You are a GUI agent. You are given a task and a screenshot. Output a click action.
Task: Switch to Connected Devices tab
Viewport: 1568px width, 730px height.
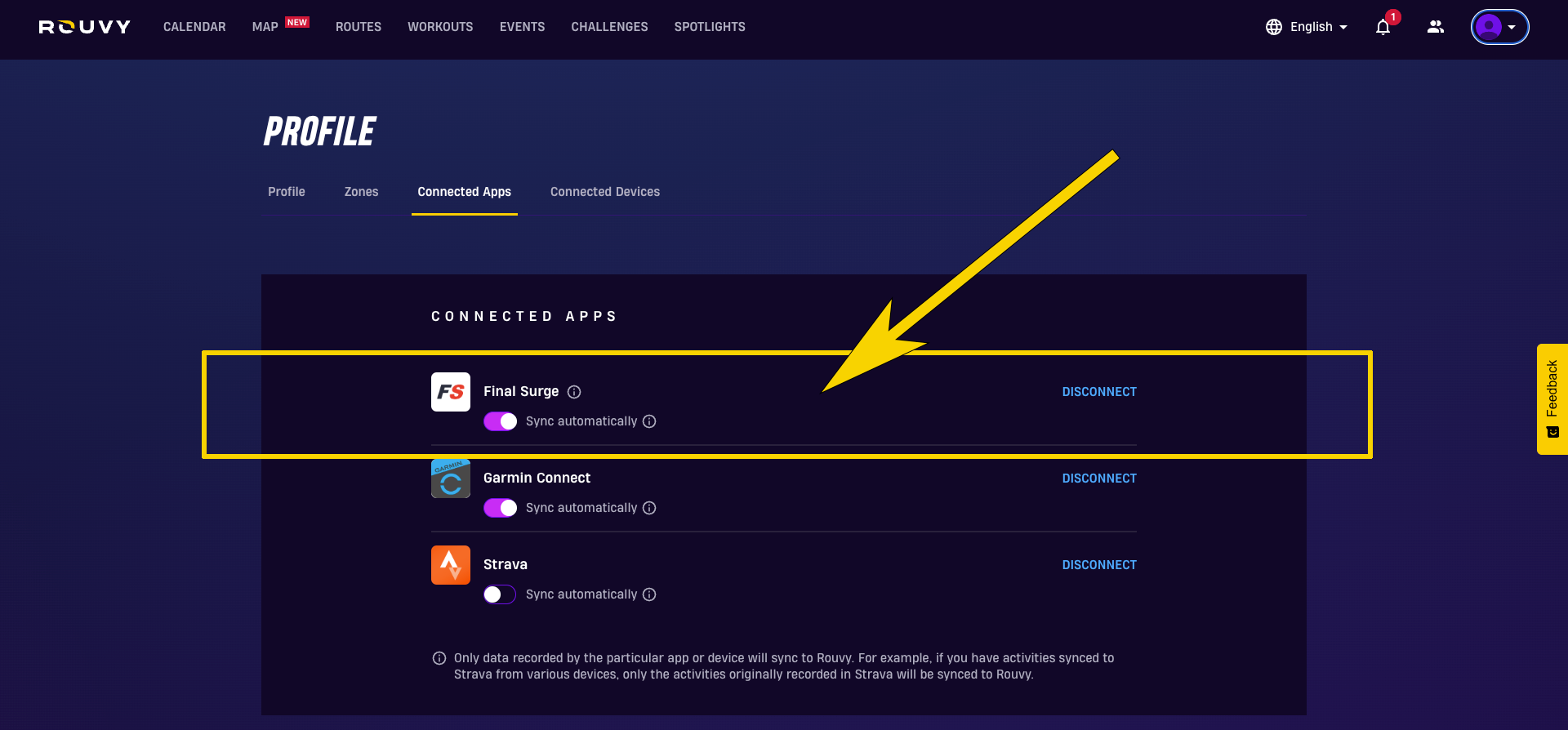pyautogui.click(x=605, y=192)
